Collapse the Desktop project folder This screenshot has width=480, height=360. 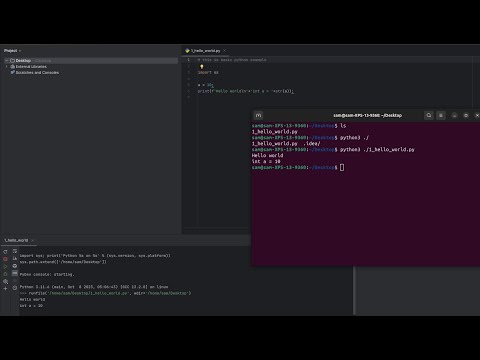pos(6,60)
